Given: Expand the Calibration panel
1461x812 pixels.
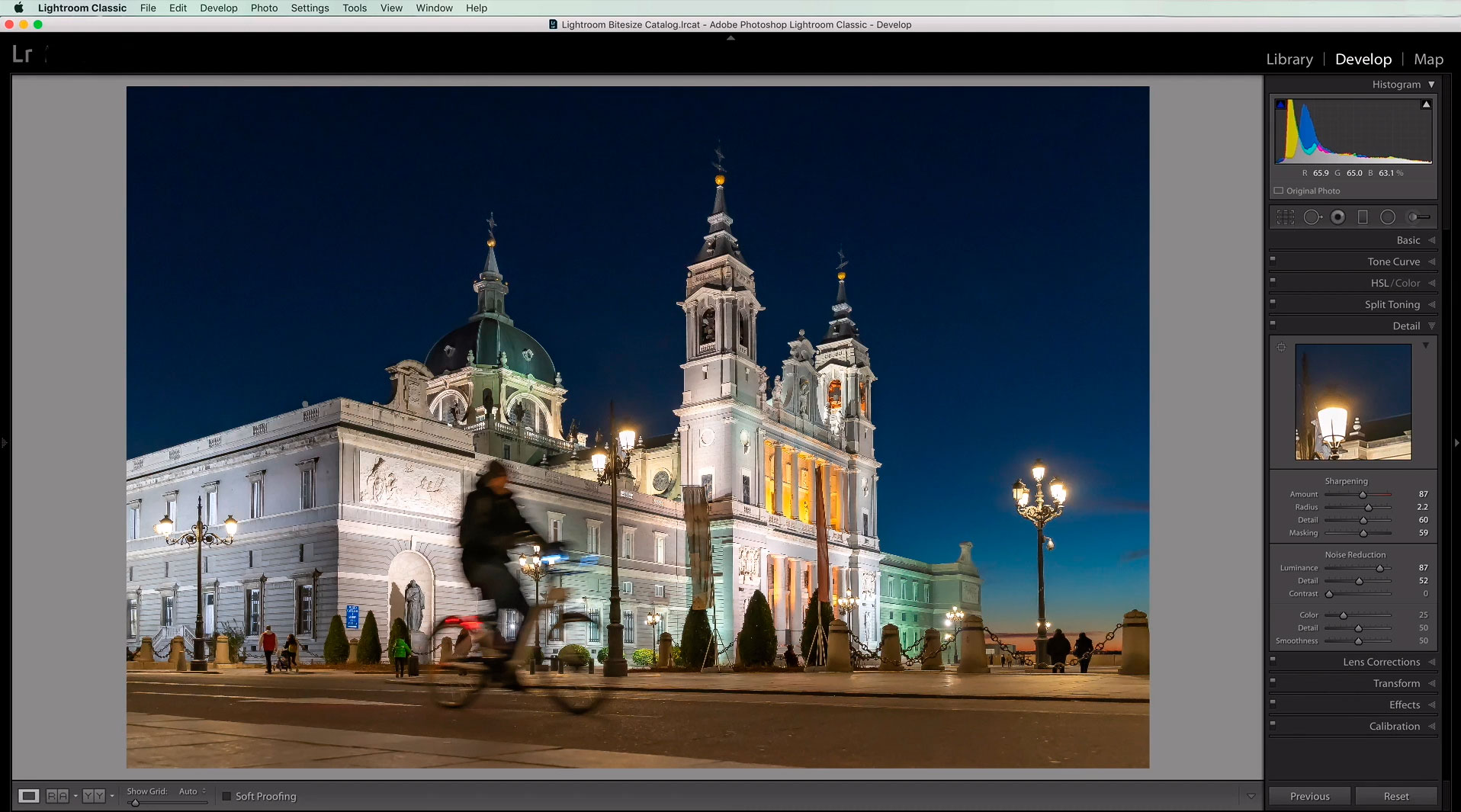Looking at the screenshot, I should coord(1431,726).
